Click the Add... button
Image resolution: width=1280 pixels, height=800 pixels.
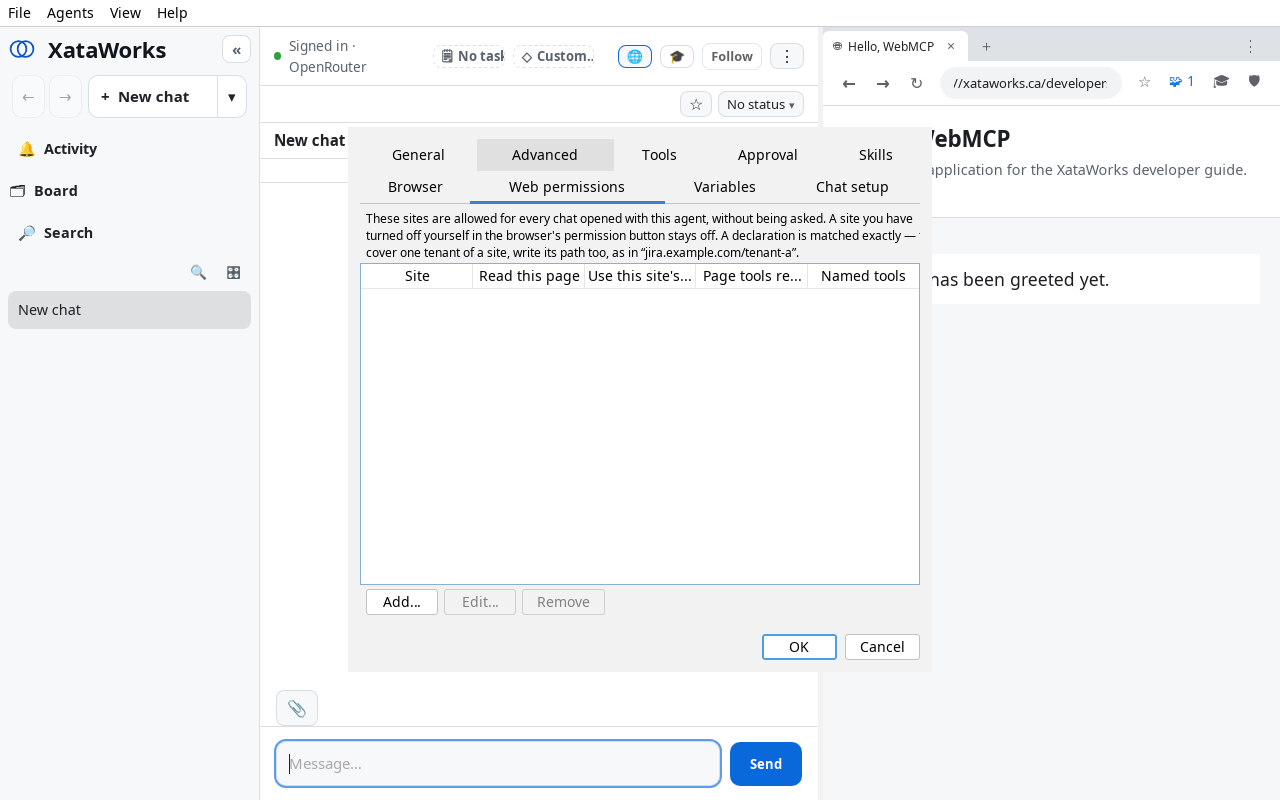tap(402, 602)
